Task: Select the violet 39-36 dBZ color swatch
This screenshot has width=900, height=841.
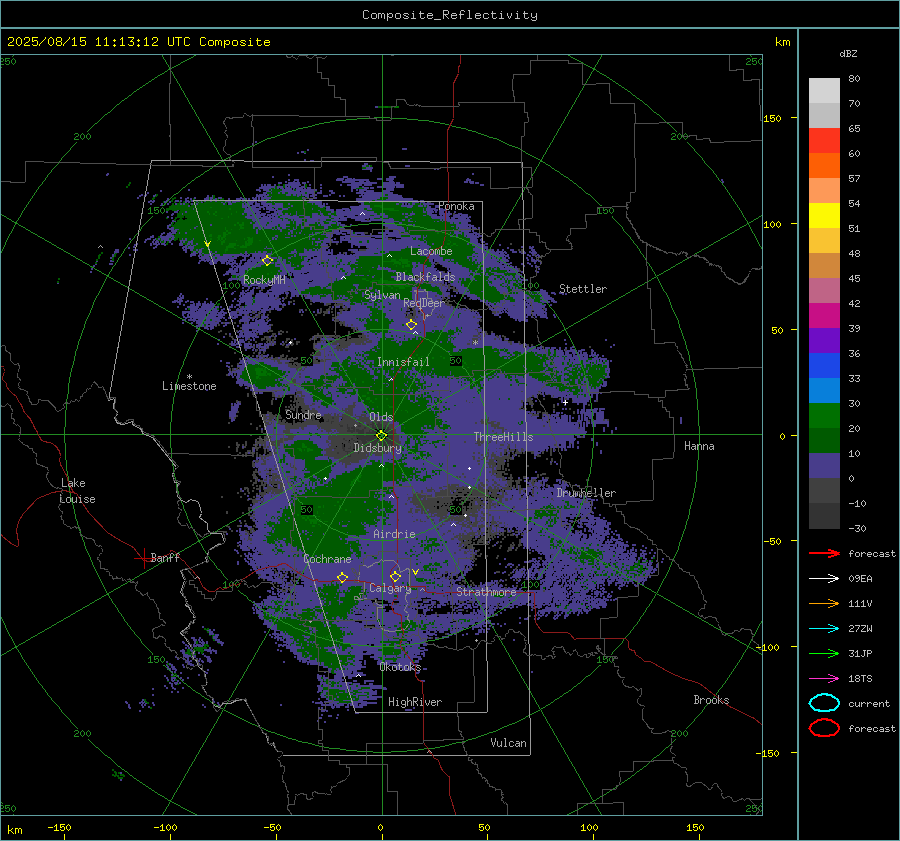Action: pyautogui.click(x=824, y=340)
